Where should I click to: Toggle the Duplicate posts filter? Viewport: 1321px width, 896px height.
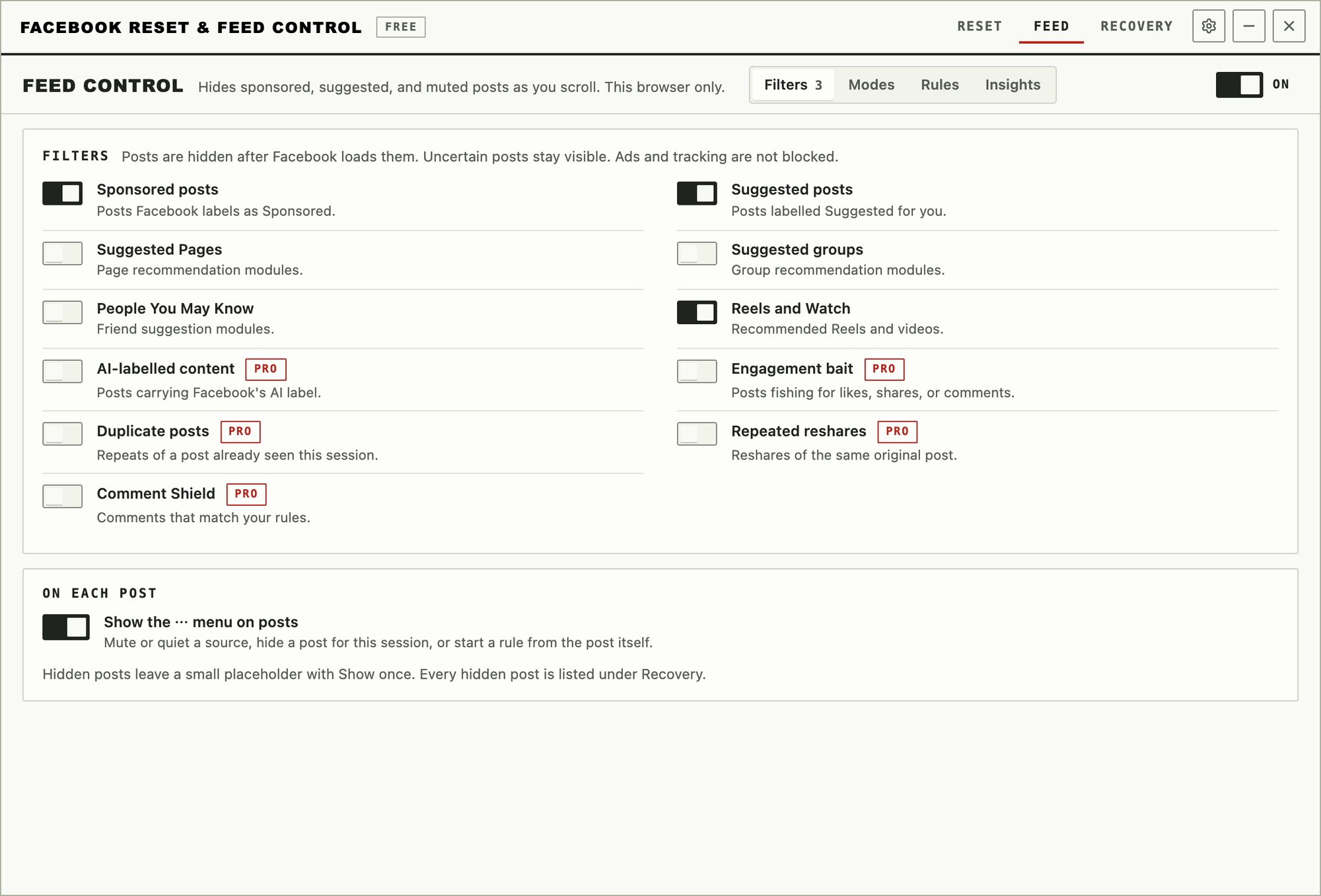pyautogui.click(x=63, y=434)
